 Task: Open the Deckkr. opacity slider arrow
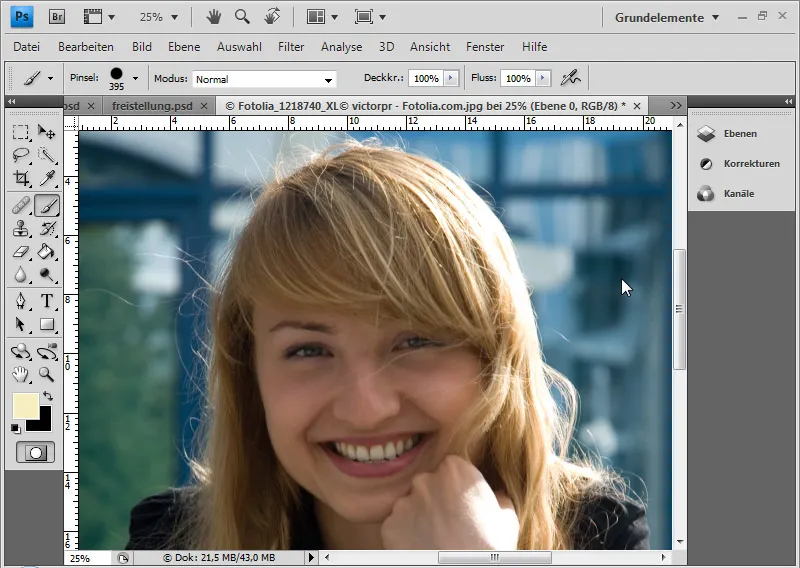(451, 78)
